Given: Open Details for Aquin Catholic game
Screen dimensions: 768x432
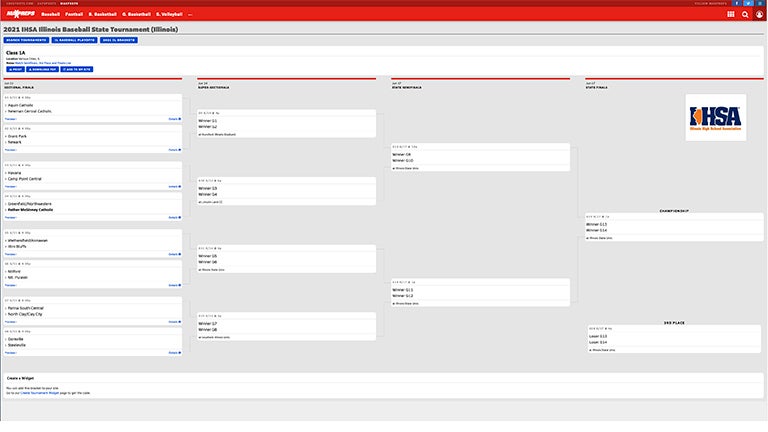Looking at the screenshot, I should [174, 119].
